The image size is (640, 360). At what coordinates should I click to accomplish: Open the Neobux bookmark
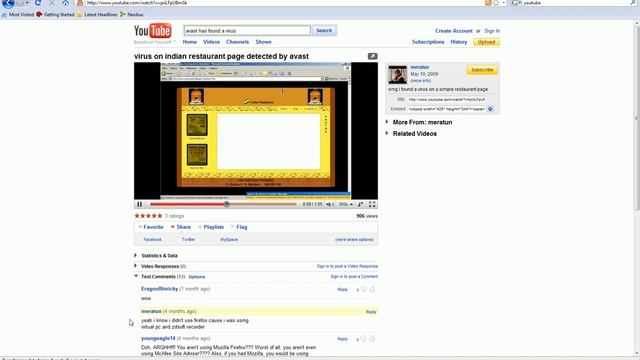click(132, 14)
